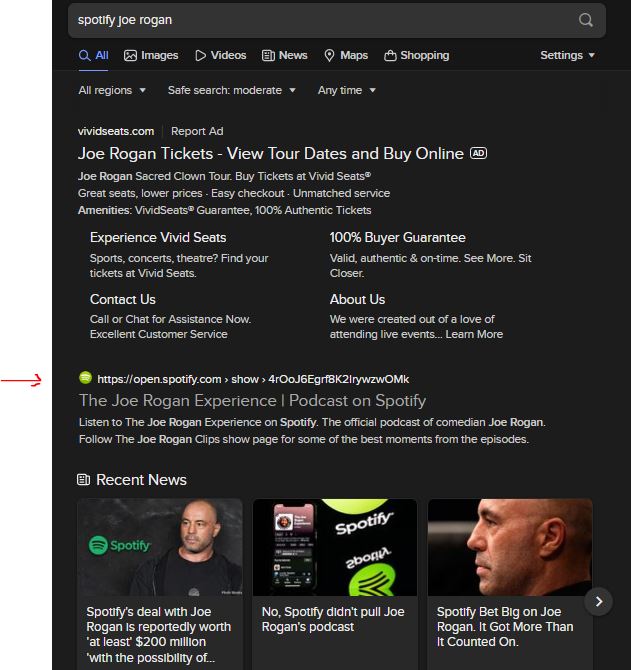Click 'Amenities: VividSeats Guarantee' line

click(x=224, y=210)
